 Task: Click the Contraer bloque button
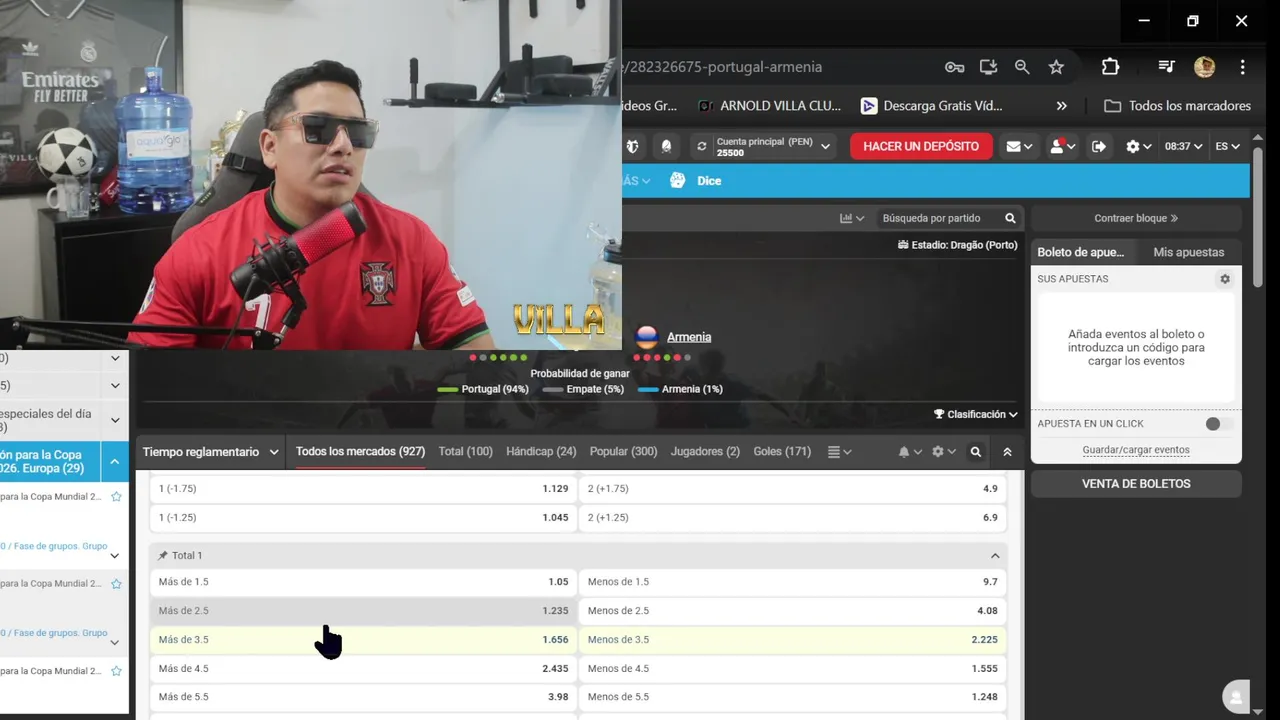click(x=1136, y=218)
